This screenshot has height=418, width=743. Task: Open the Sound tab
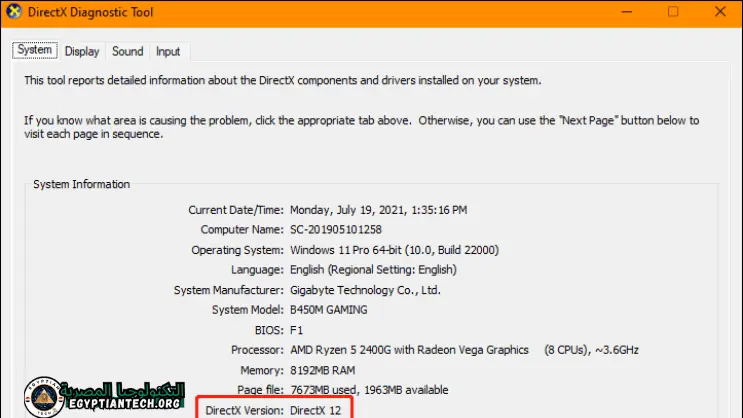[127, 51]
